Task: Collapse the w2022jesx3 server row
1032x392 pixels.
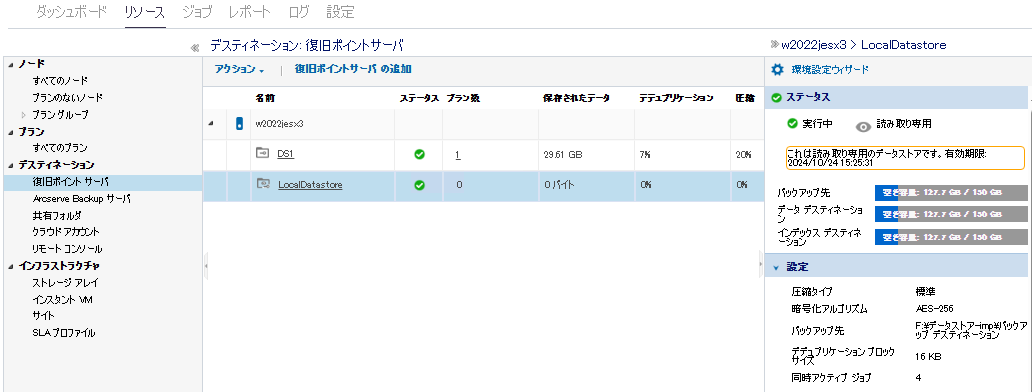Action: (211, 124)
